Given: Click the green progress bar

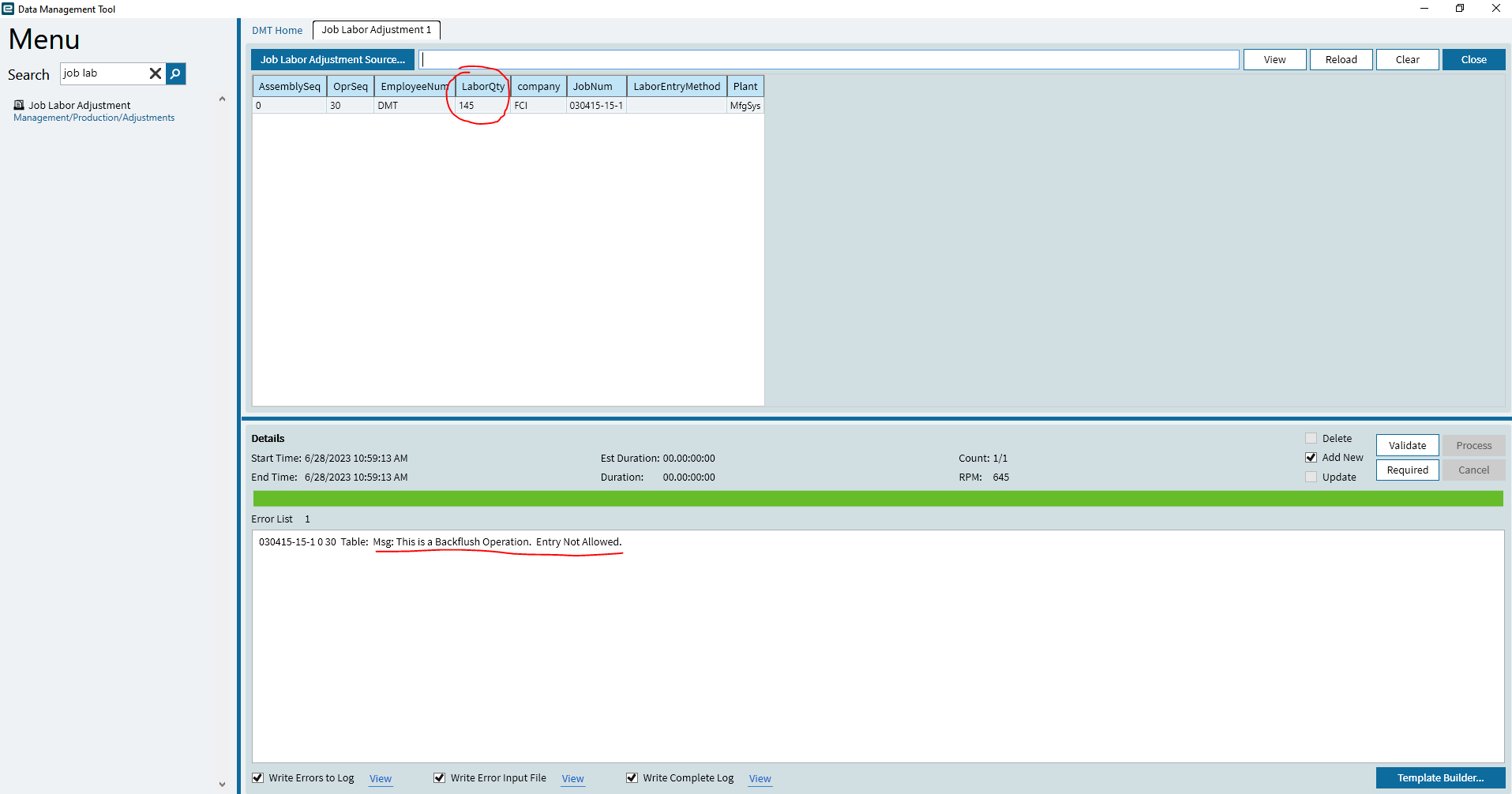Looking at the screenshot, I should pos(878,498).
